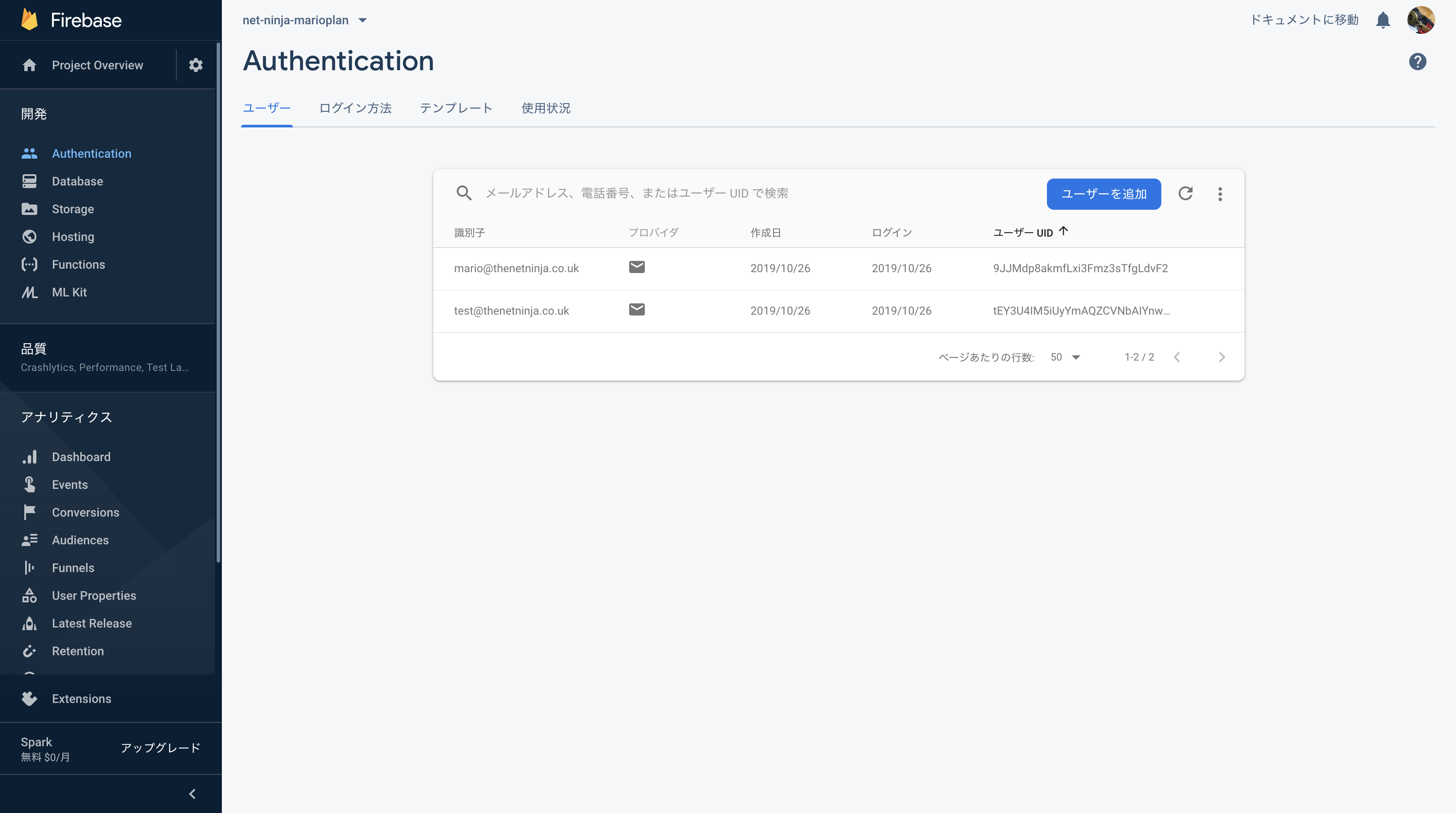Select the ユーザー tab

point(266,108)
